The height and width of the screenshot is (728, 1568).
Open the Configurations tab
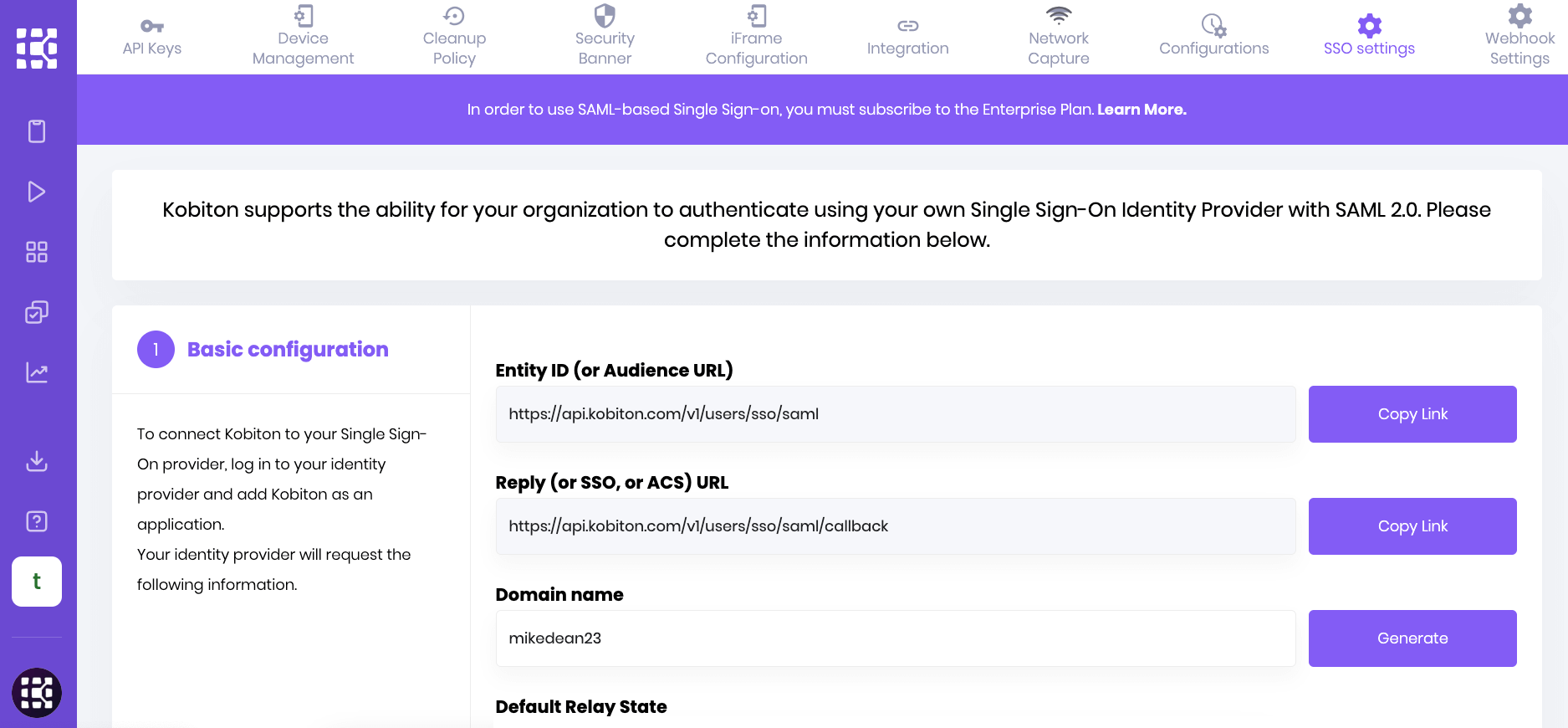[x=1214, y=38]
